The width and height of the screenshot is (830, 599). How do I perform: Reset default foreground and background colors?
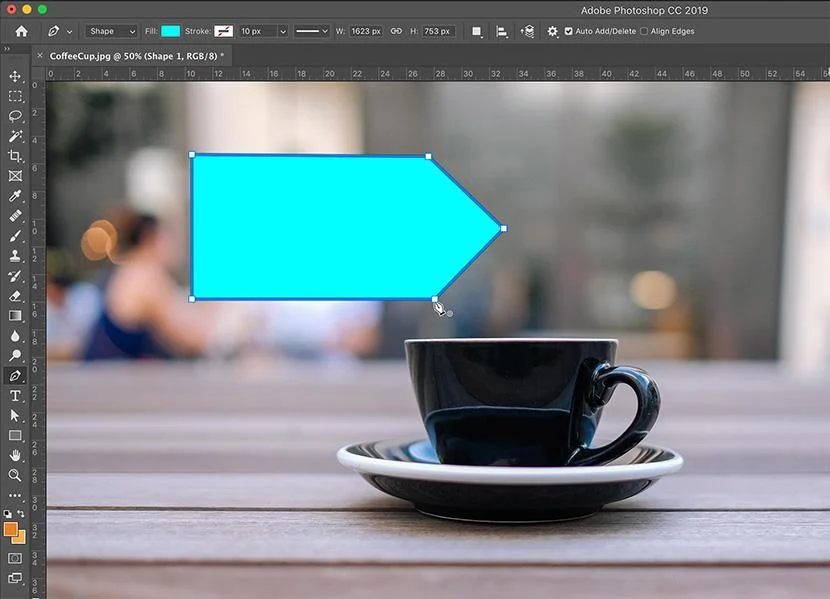pos(7,513)
